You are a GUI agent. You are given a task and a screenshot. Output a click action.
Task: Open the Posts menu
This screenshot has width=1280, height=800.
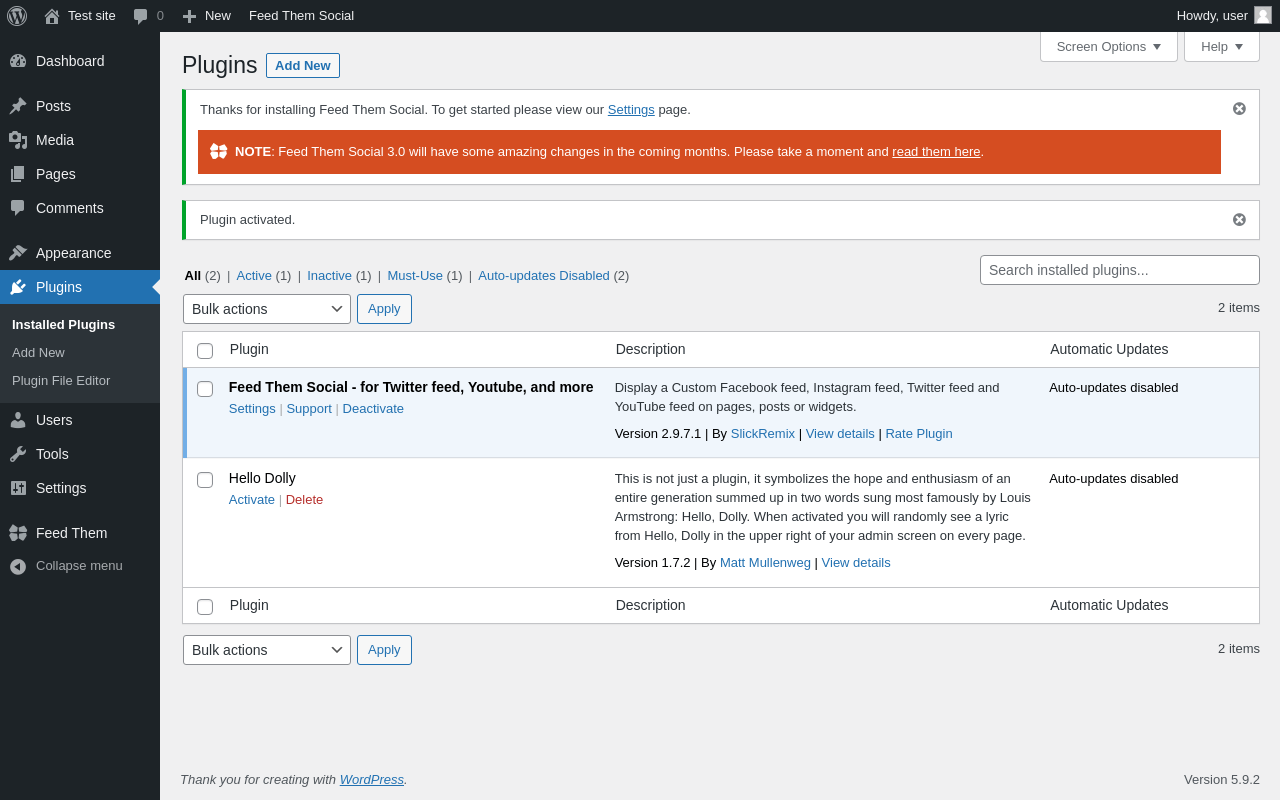point(80,106)
